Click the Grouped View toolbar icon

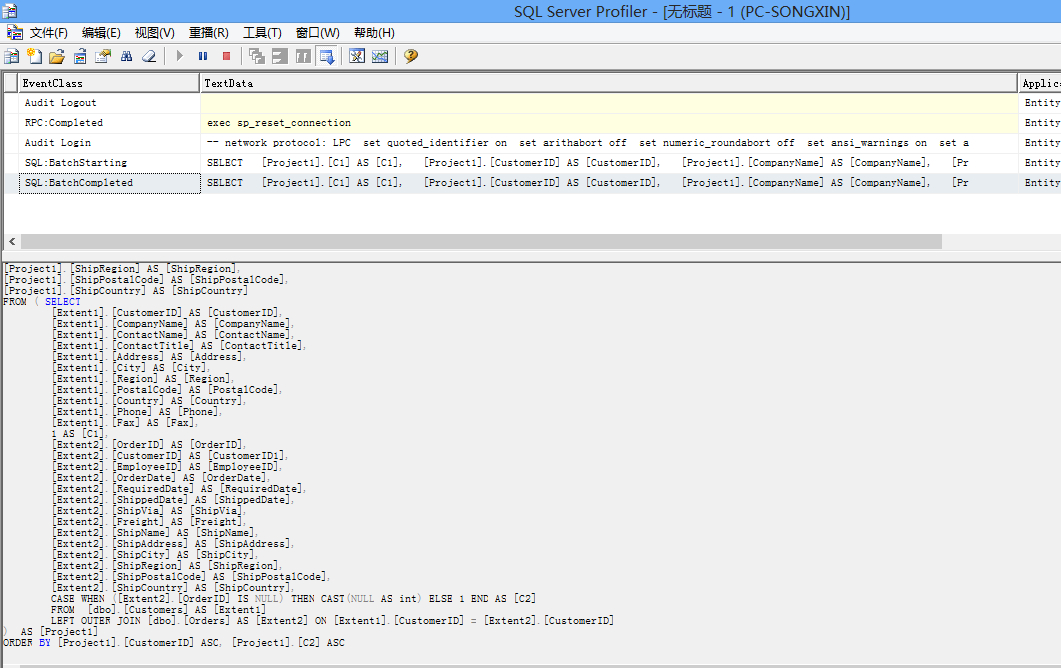coord(303,56)
